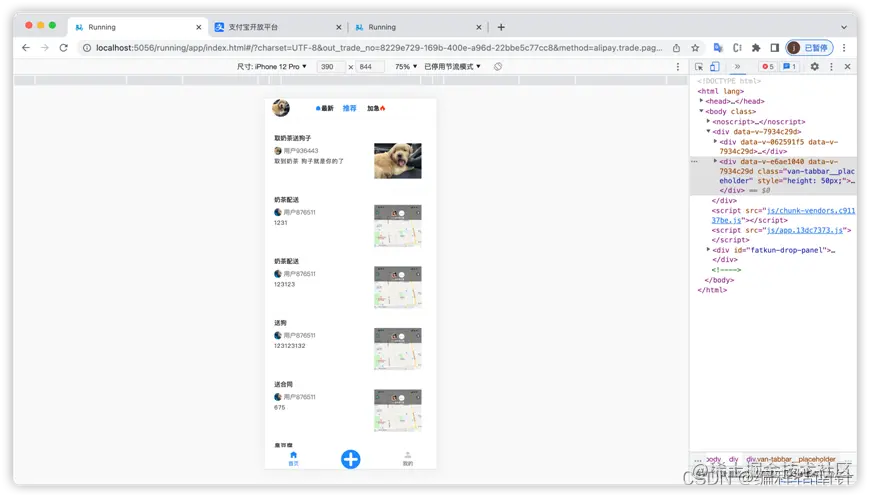This screenshot has height=497, width=869.
Task: Go back with the browser back arrow
Action: point(26,48)
